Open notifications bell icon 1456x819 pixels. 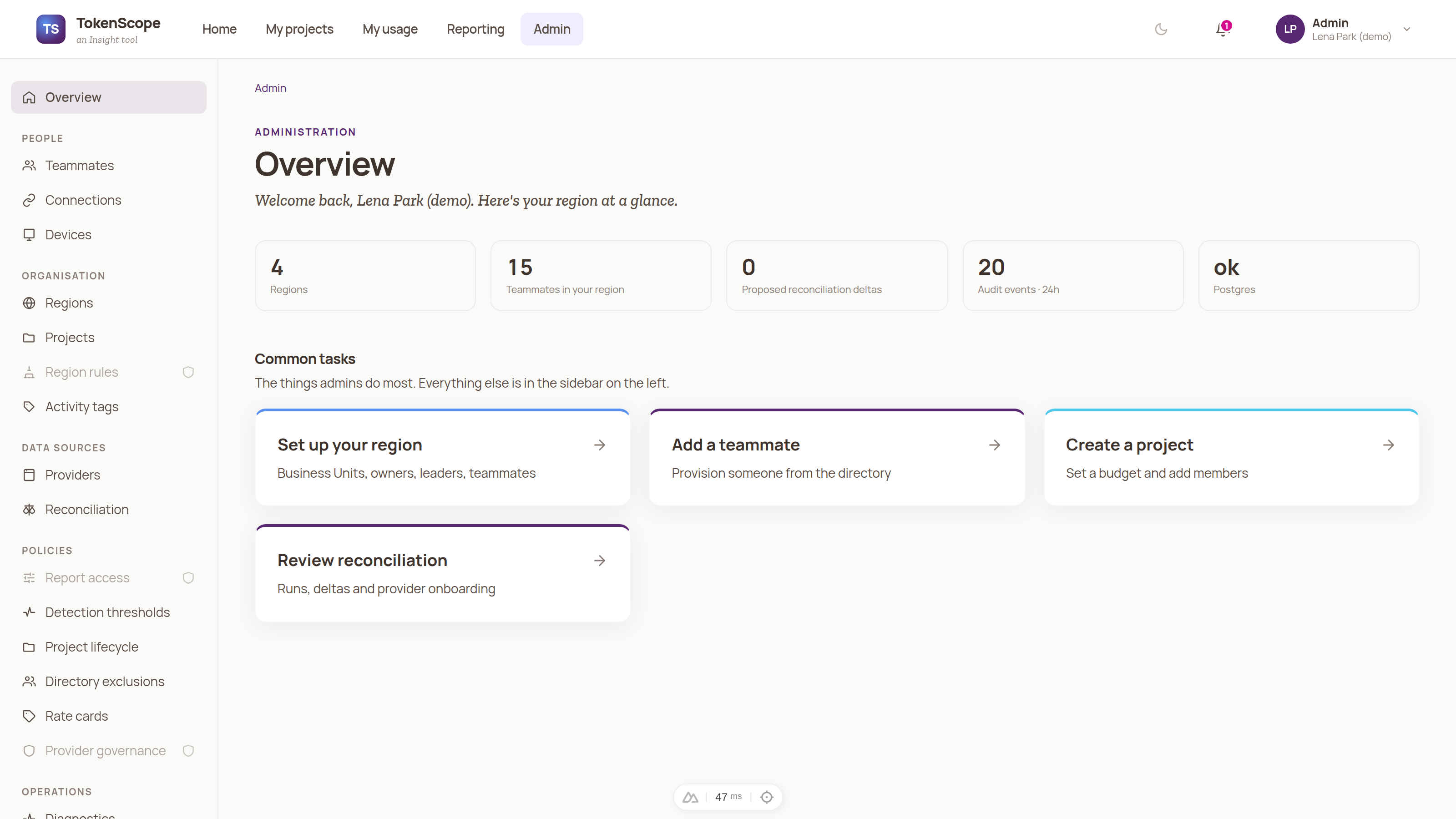1223,29
